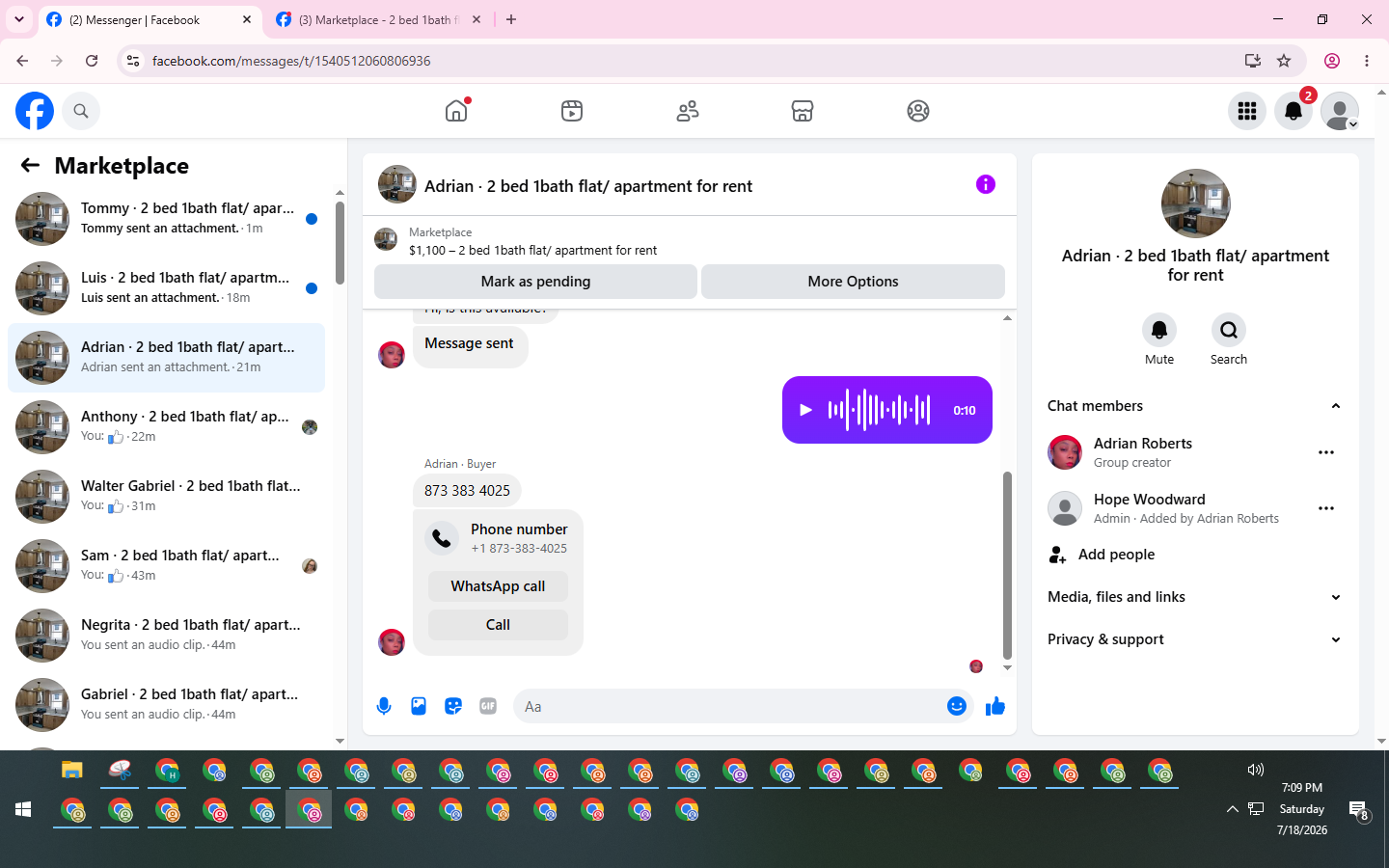The image size is (1389, 868).
Task: Open Chrome profile icon
Action: [1332, 61]
